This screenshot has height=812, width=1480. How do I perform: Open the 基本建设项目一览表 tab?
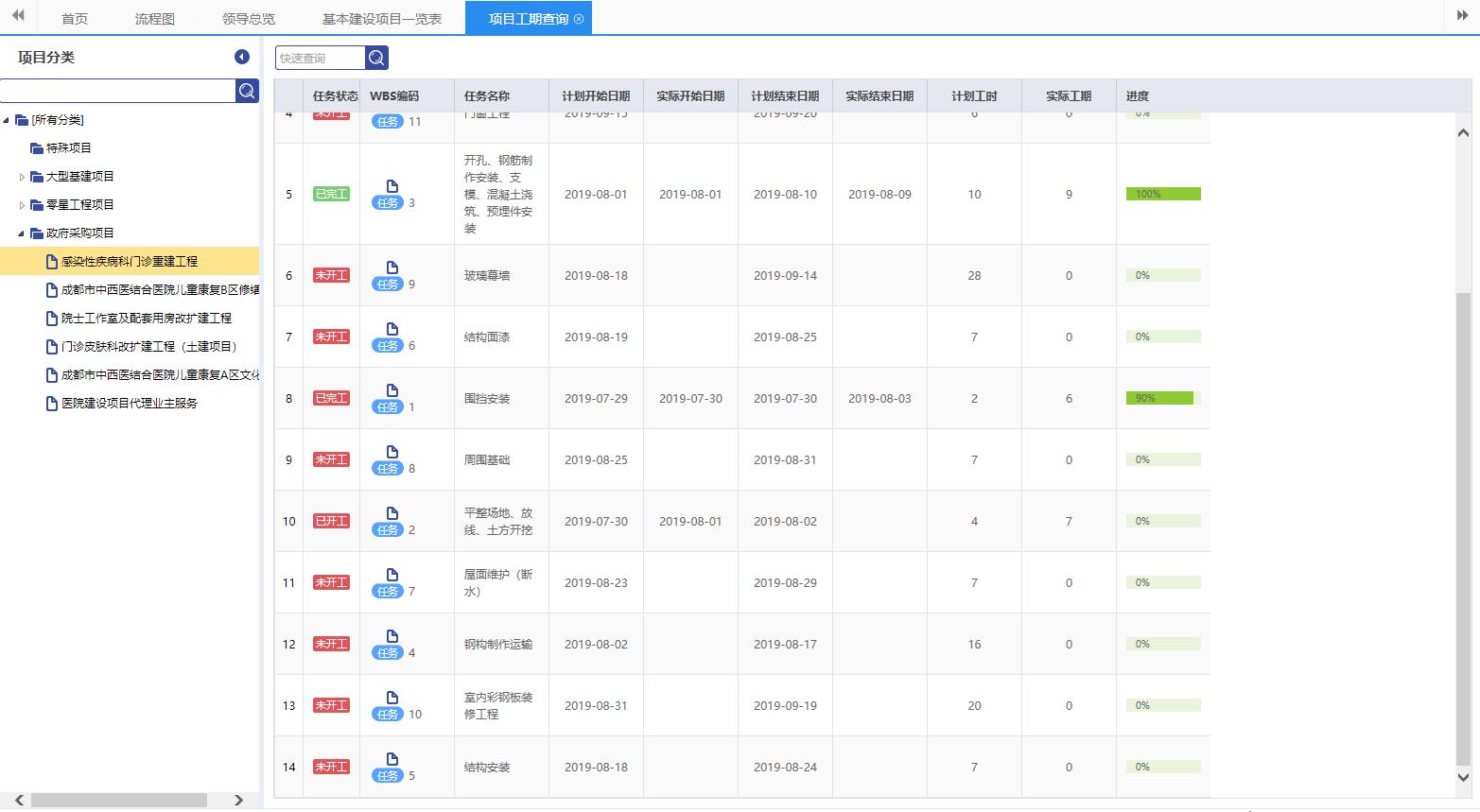point(381,19)
